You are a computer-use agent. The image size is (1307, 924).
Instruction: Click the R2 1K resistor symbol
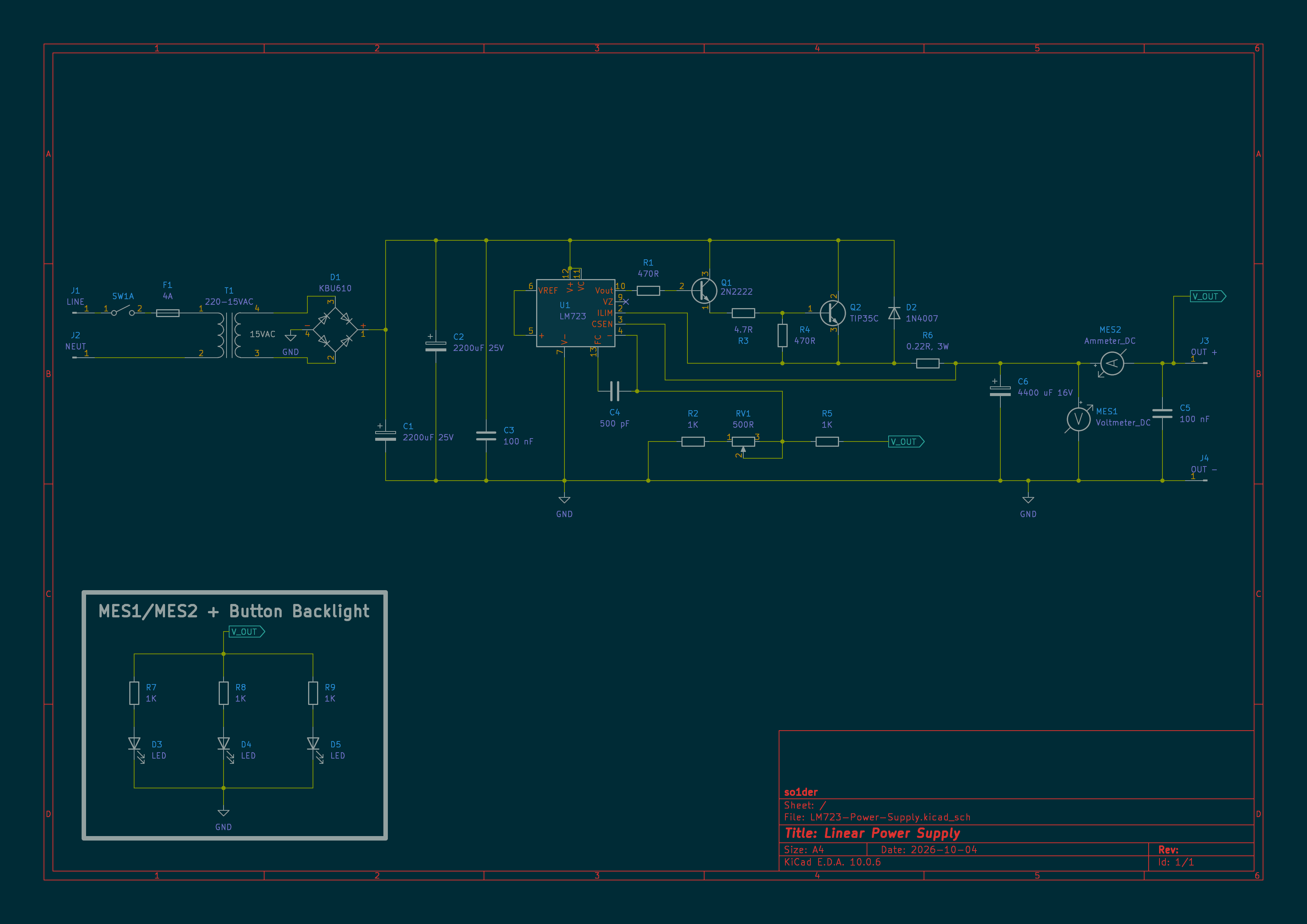click(x=693, y=441)
